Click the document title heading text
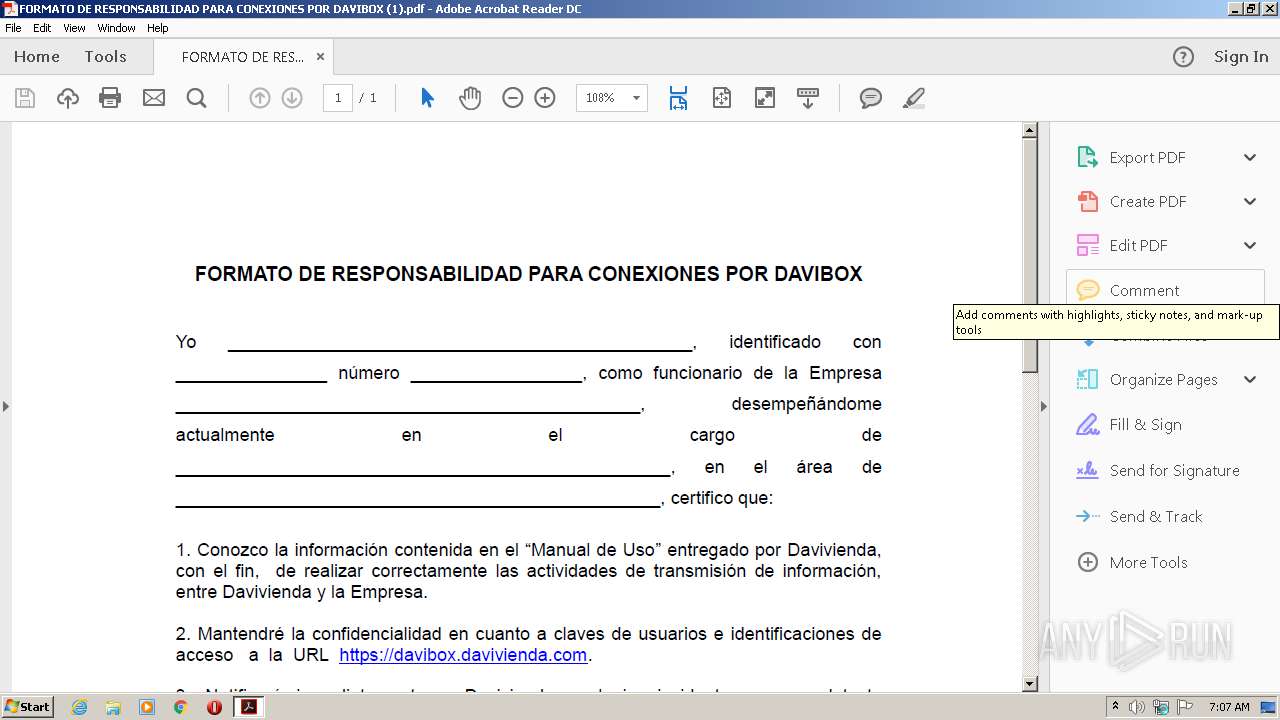This screenshot has width=1280, height=720. click(528, 274)
